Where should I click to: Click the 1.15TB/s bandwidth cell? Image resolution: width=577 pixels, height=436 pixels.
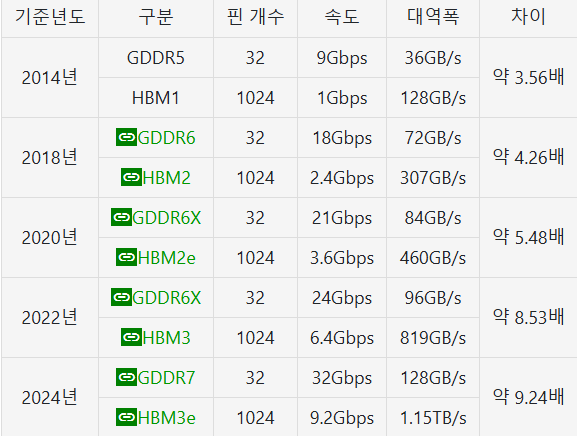point(433,417)
